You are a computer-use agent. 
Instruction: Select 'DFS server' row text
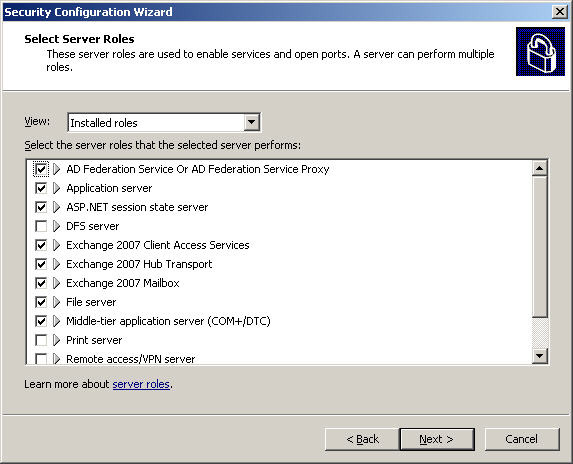(x=92, y=226)
